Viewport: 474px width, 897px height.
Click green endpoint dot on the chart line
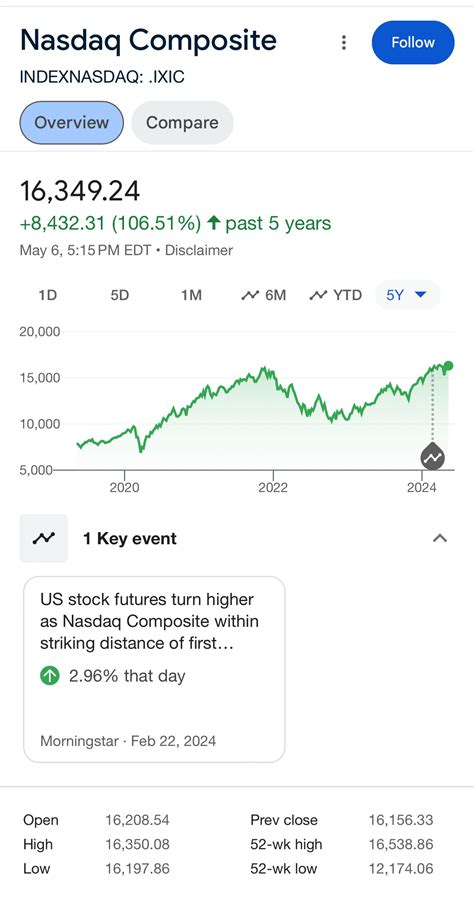tap(448, 366)
